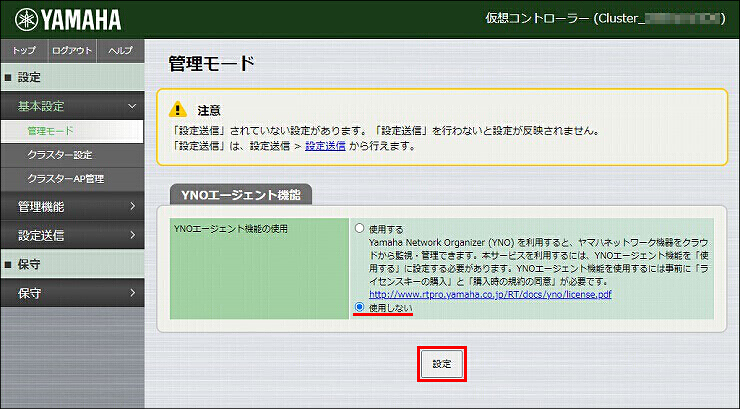Click the 注意 heading in the notice
The width and height of the screenshot is (740, 409).
[x=209, y=111]
